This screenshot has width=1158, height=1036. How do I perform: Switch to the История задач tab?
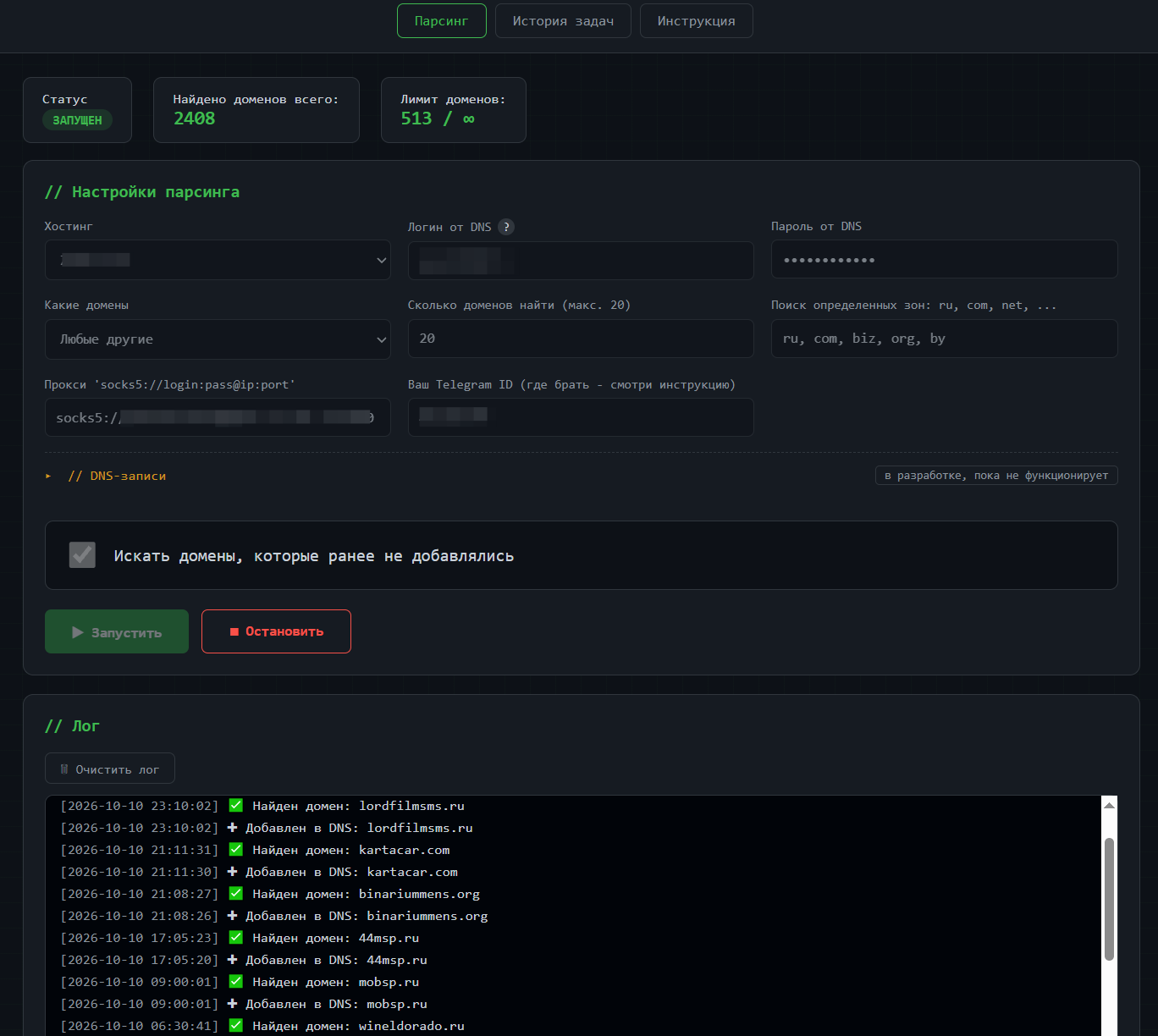coord(563,21)
